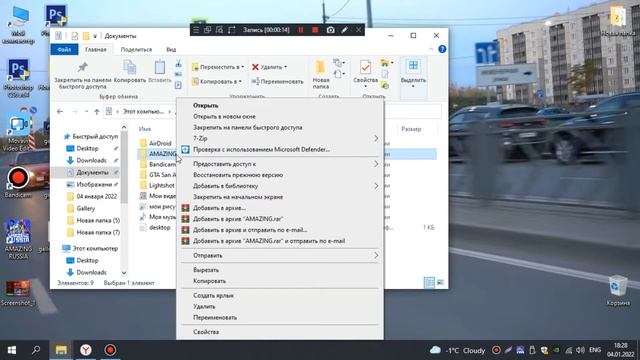Select Quick access in navigation tree
This screenshot has height=360, width=640.
[x=91, y=136]
